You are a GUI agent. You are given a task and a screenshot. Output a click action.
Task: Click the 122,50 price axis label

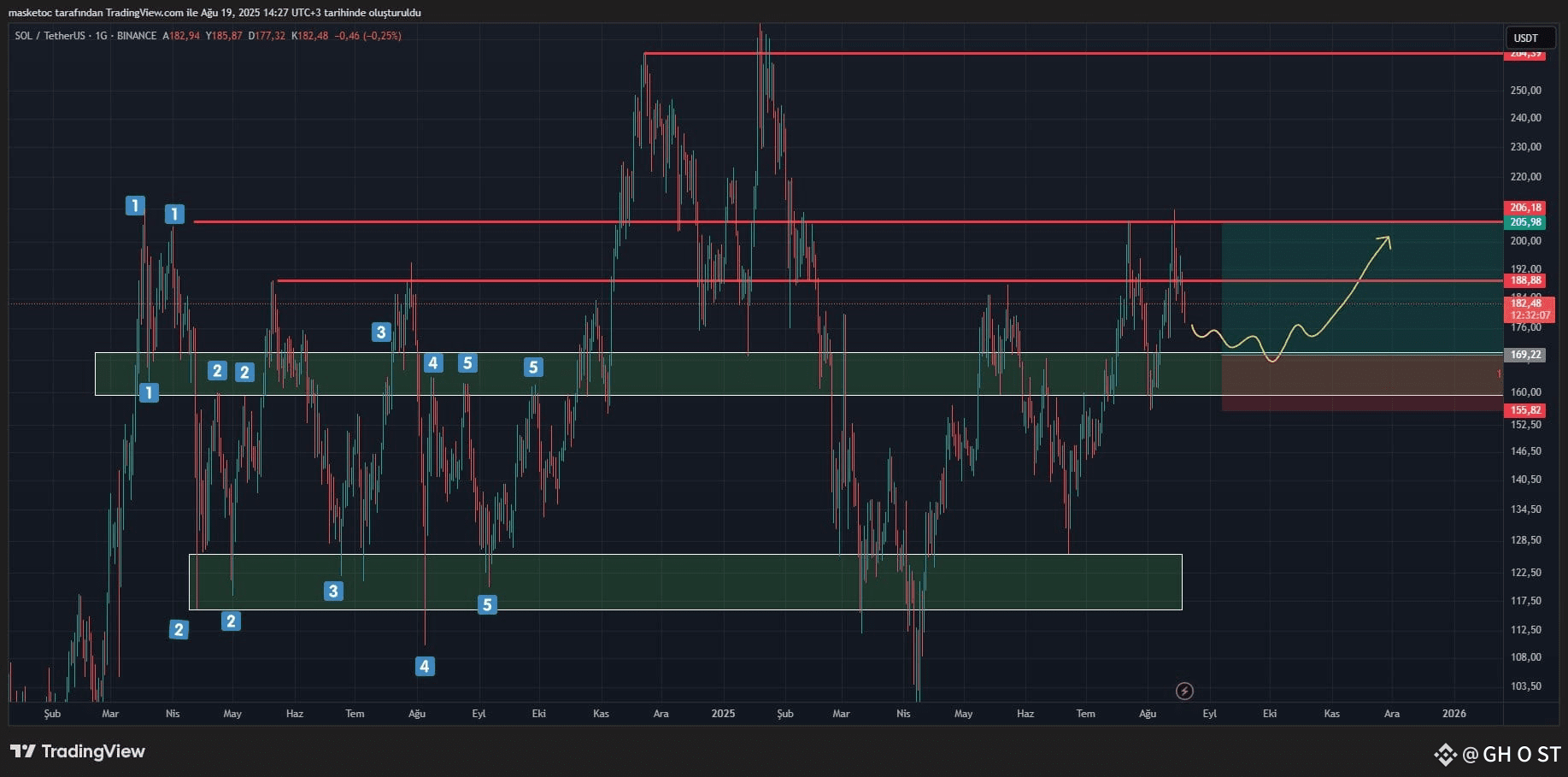click(x=1526, y=573)
